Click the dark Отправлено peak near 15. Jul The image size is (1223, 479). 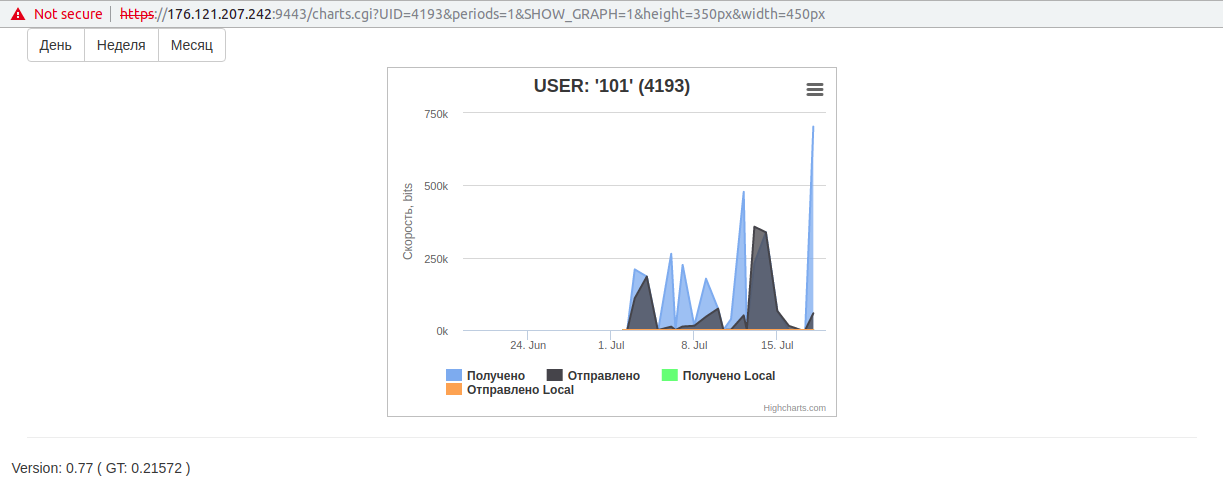click(757, 231)
